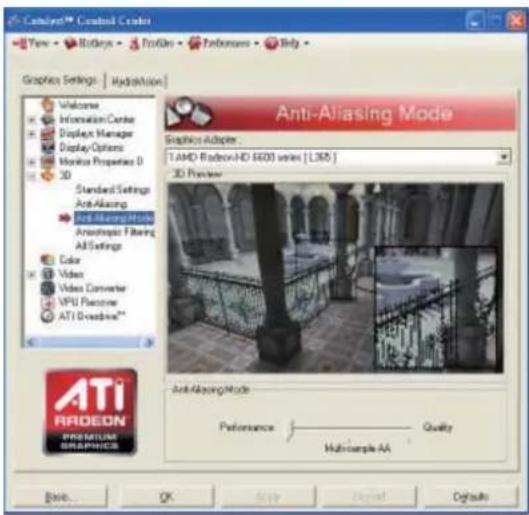Viewport: 529px width, 515px height.
Task: Select Video in the settings tree
Action: coord(71,274)
